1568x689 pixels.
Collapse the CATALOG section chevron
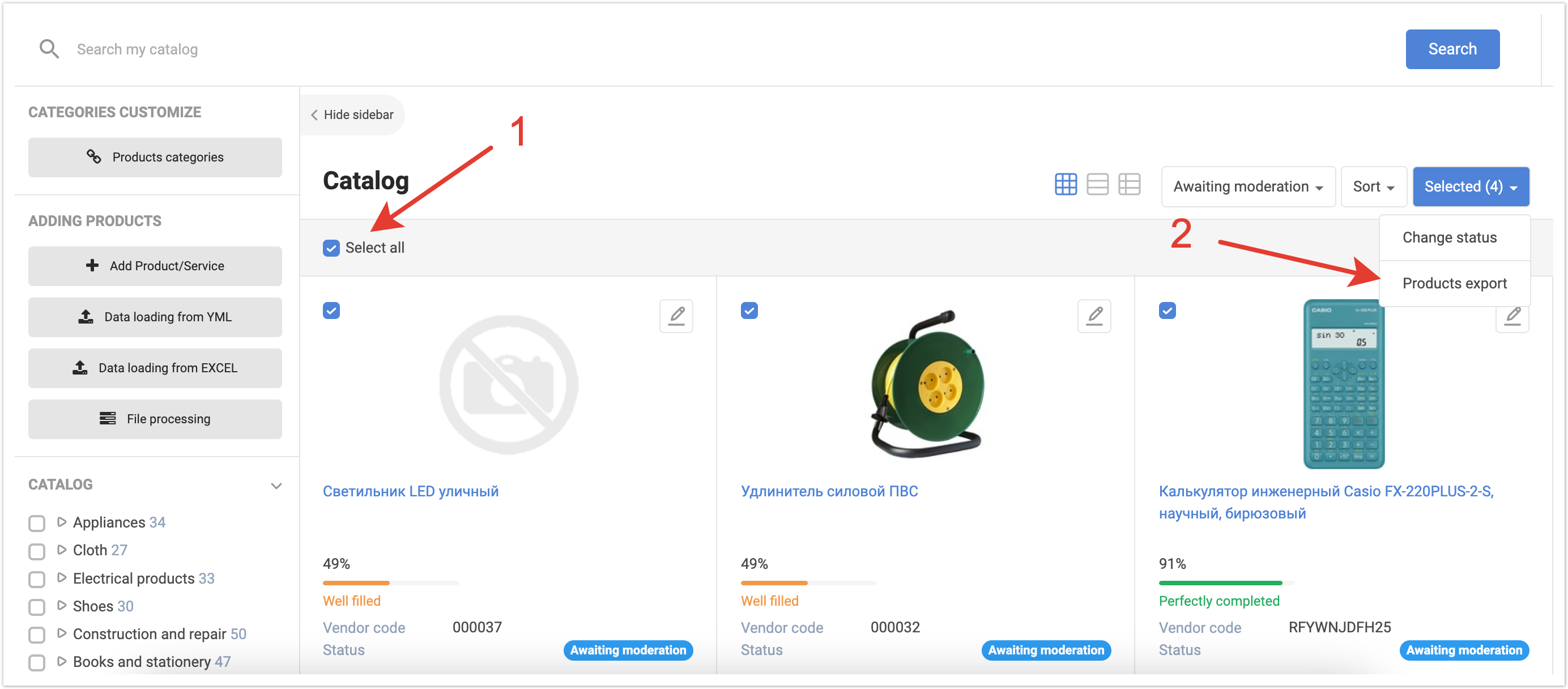pyautogui.click(x=276, y=486)
